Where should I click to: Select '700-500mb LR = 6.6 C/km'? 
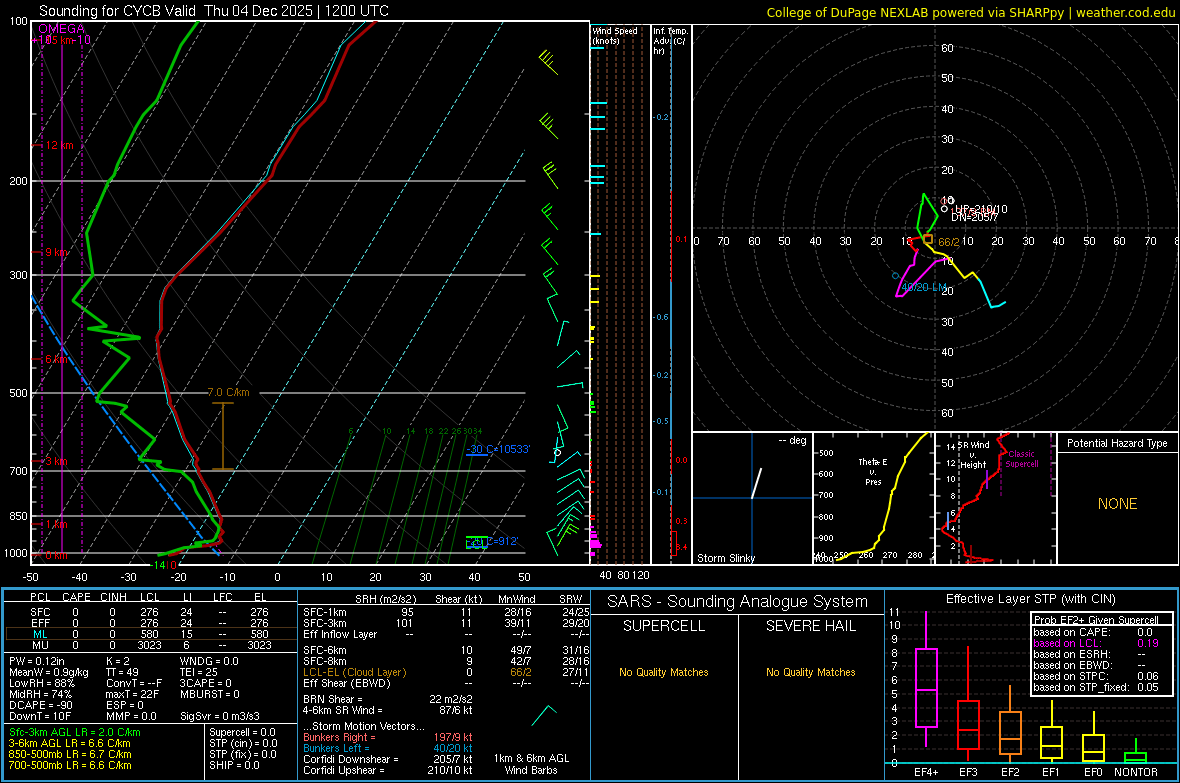coord(70,765)
